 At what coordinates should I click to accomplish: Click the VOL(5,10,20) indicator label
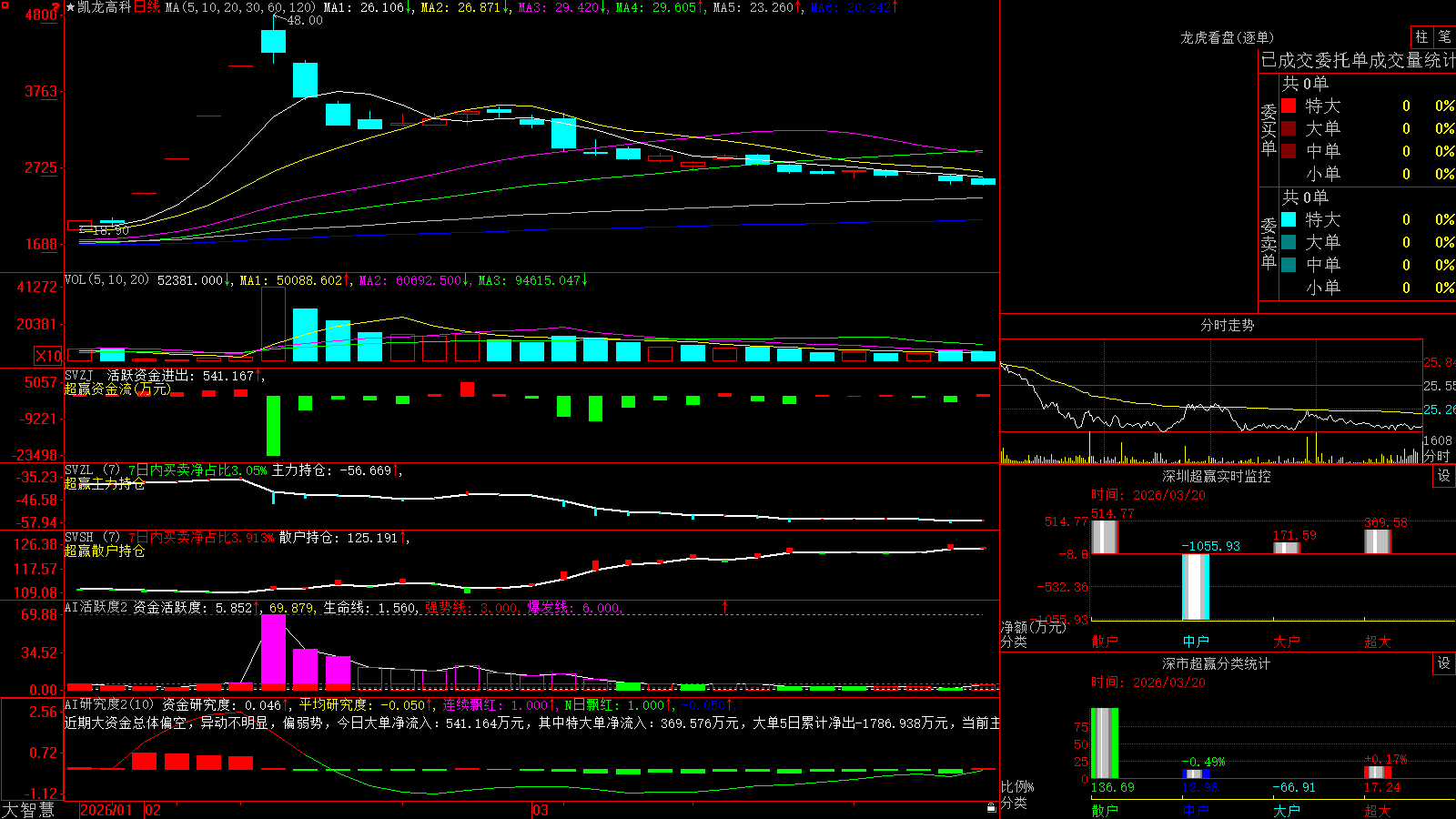(x=107, y=280)
